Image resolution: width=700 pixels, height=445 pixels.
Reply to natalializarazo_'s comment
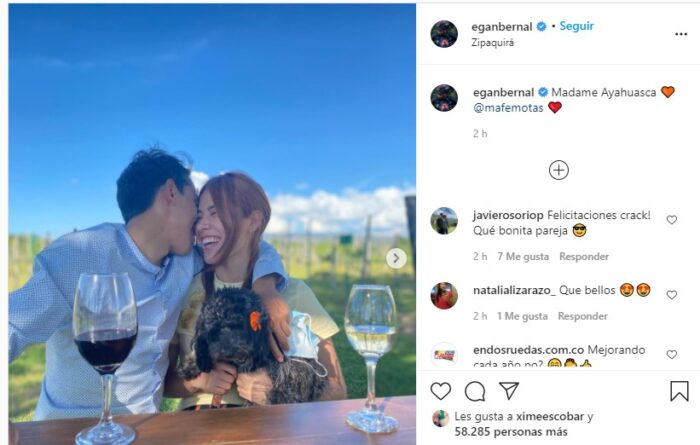[x=583, y=316]
